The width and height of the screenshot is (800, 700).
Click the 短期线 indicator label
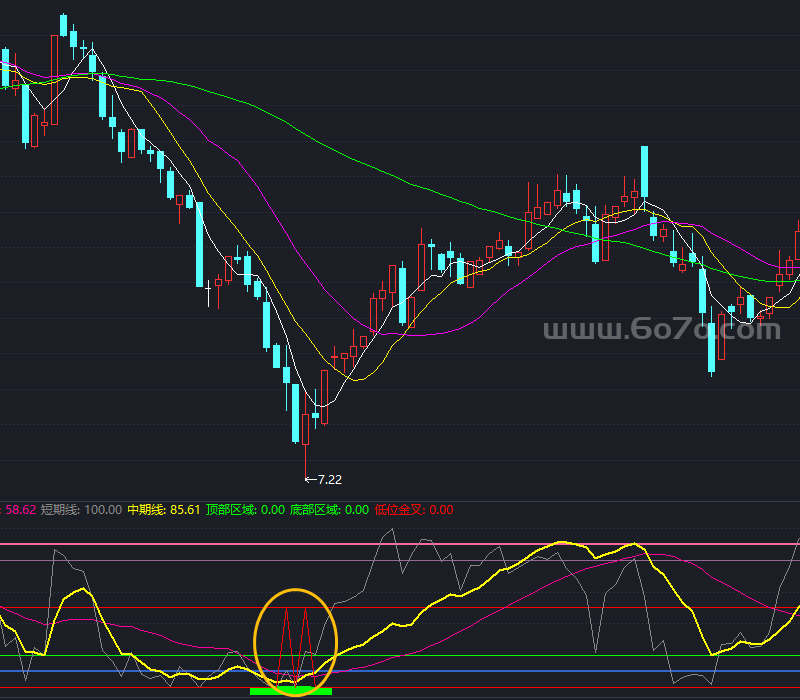[58, 510]
